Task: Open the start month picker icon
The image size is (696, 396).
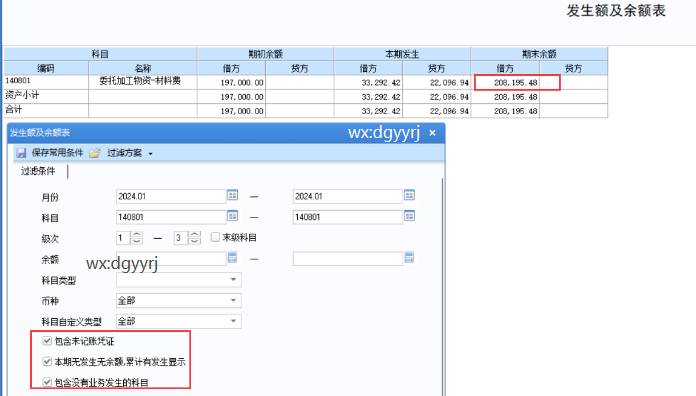Action: point(233,195)
